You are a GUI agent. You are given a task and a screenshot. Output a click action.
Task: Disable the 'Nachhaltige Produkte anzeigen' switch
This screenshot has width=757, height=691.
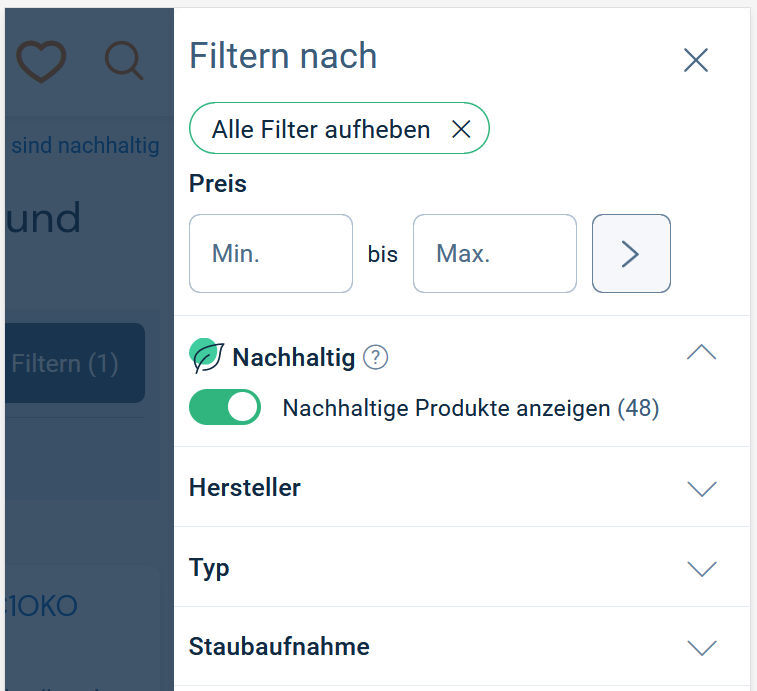coord(225,408)
